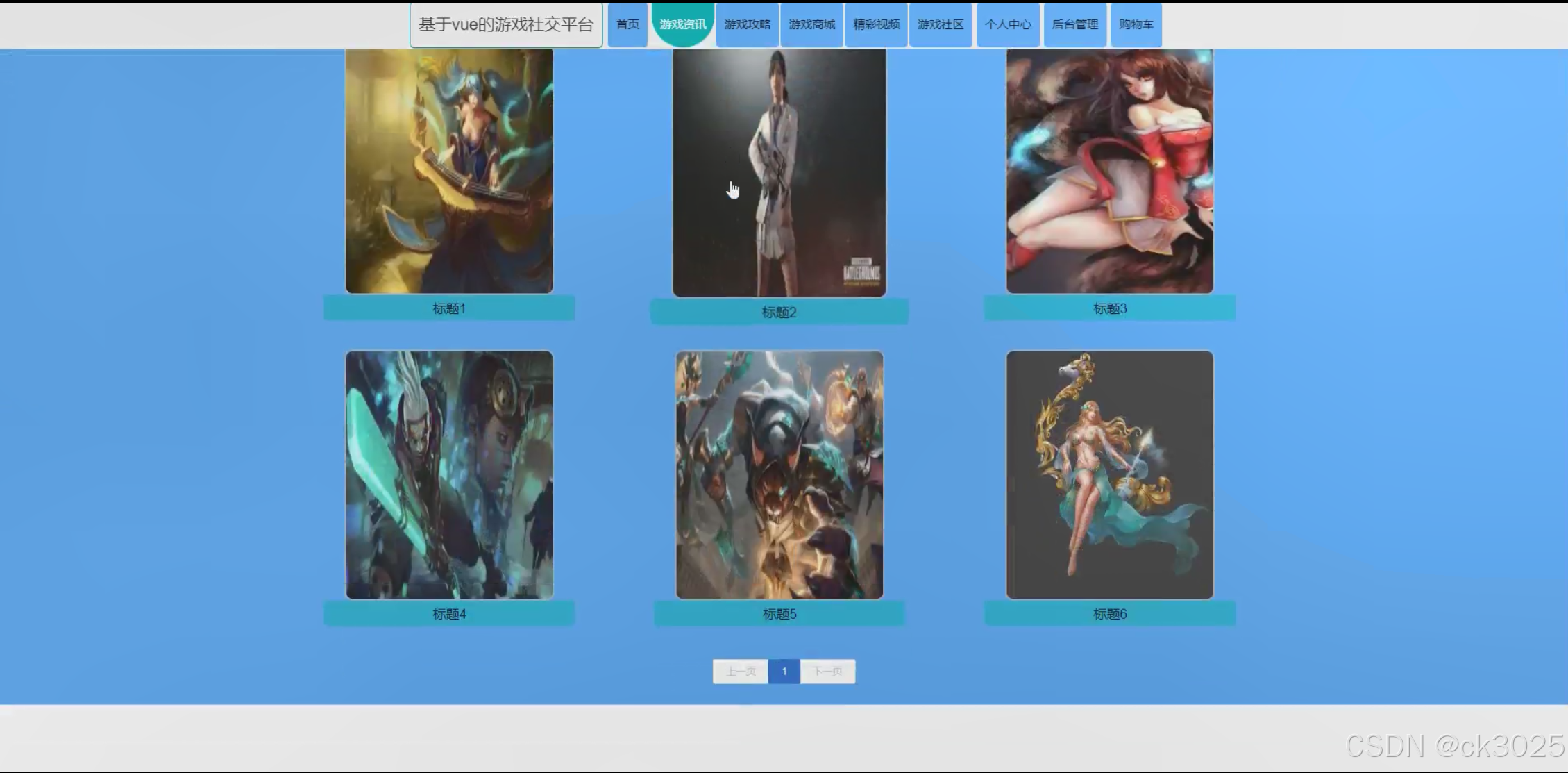Enter 后台管理 admin panel

[1074, 24]
